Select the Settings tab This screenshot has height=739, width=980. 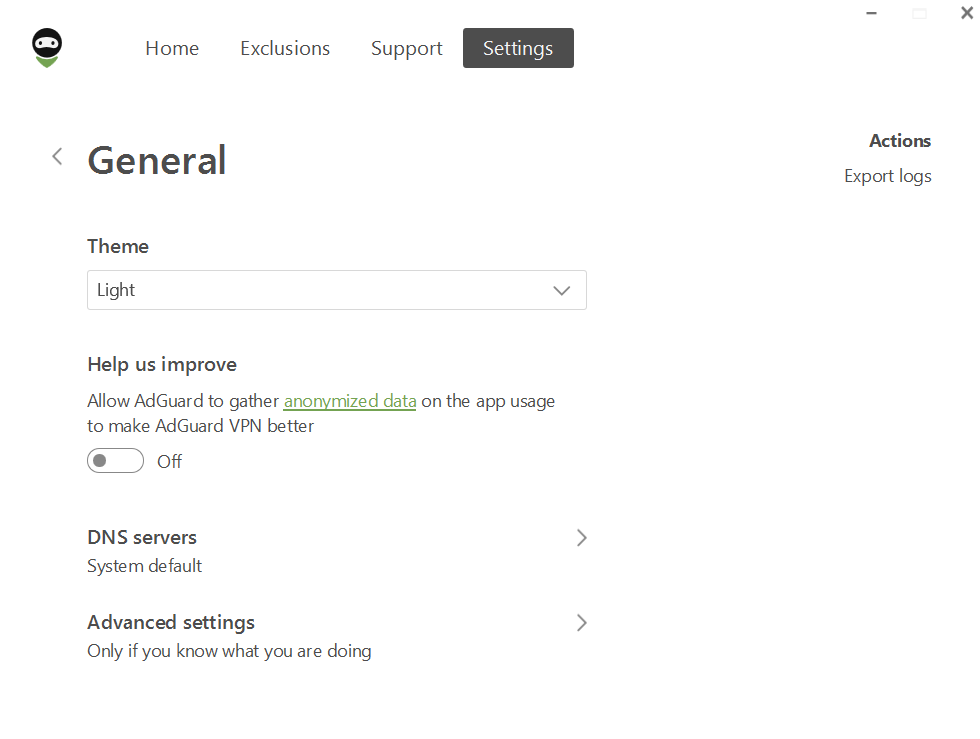(518, 48)
